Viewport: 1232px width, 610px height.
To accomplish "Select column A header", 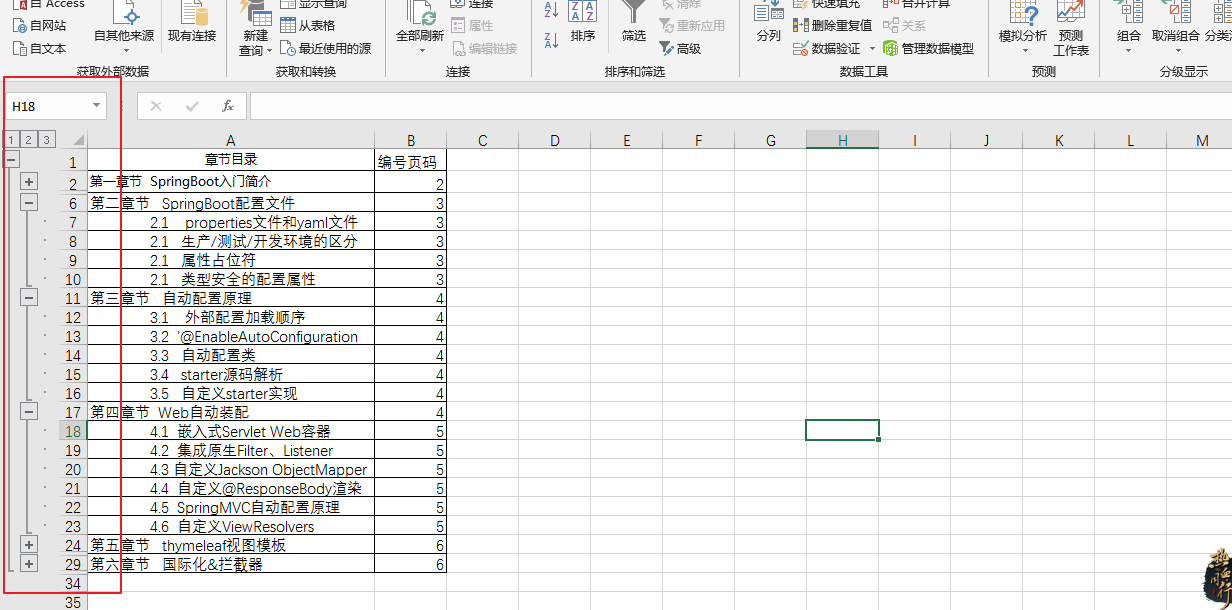I will 231,140.
